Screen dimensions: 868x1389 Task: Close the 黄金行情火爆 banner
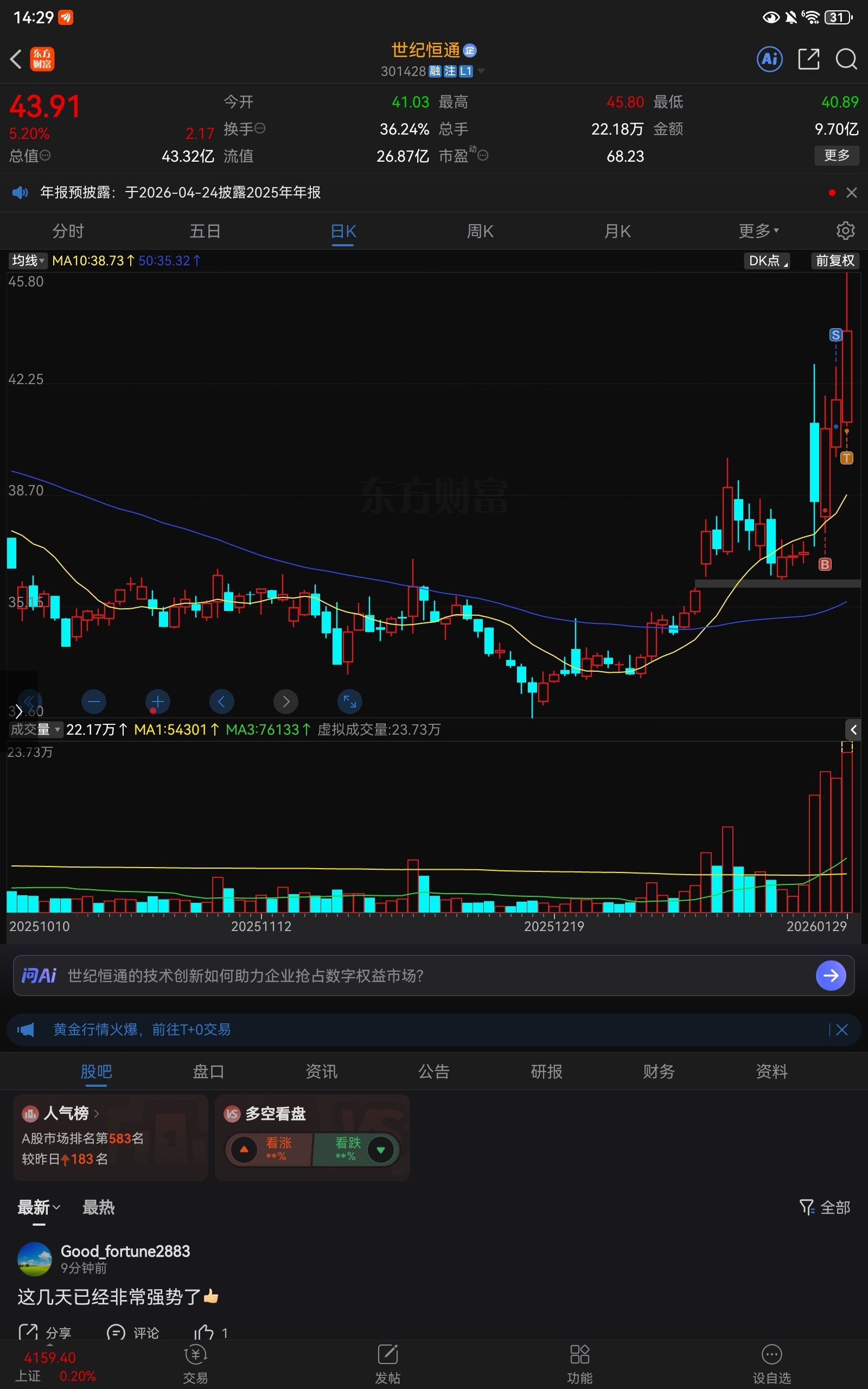pyautogui.click(x=842, y=1030)
